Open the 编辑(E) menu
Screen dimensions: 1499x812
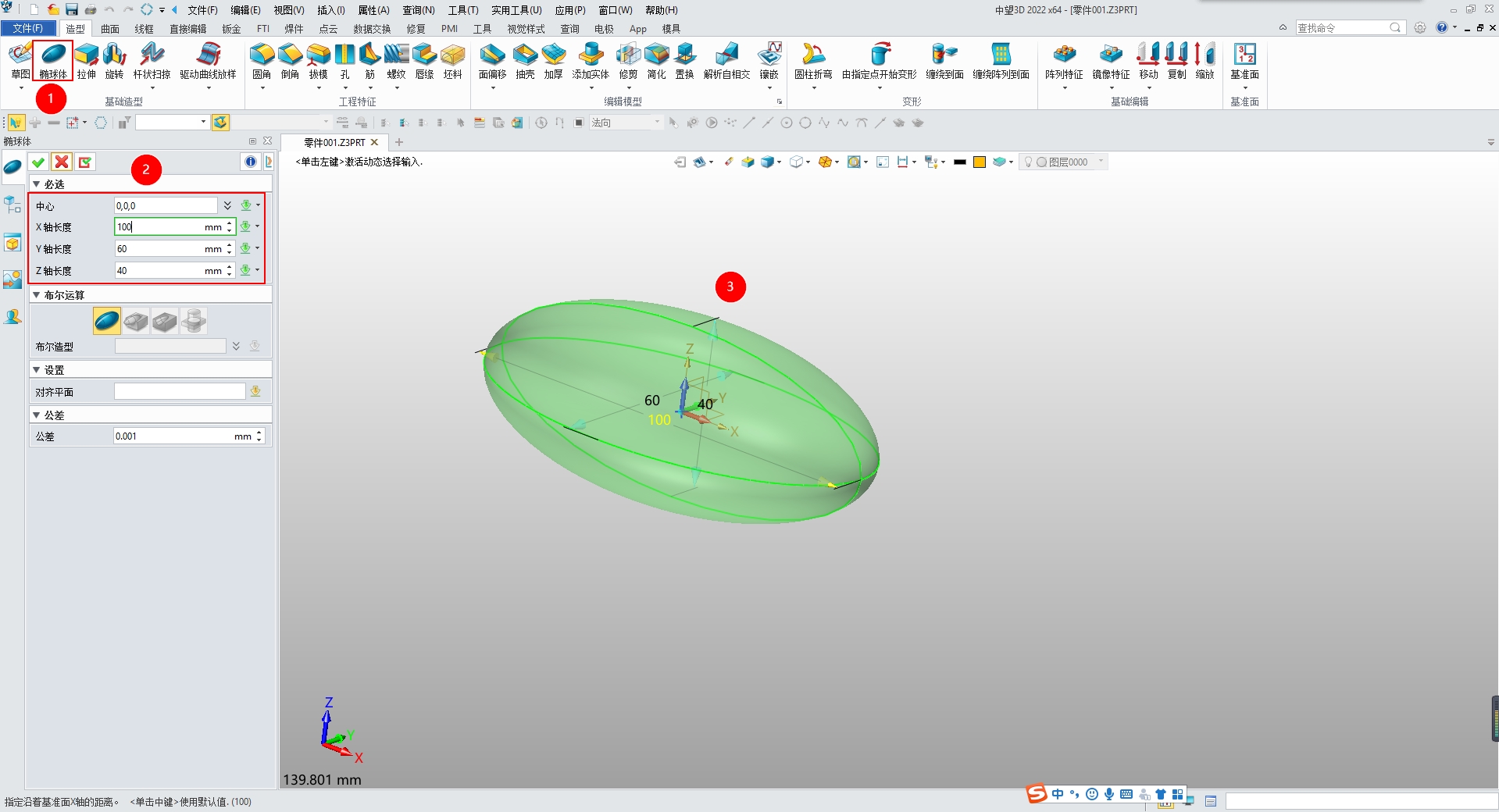tap(245, 10)
